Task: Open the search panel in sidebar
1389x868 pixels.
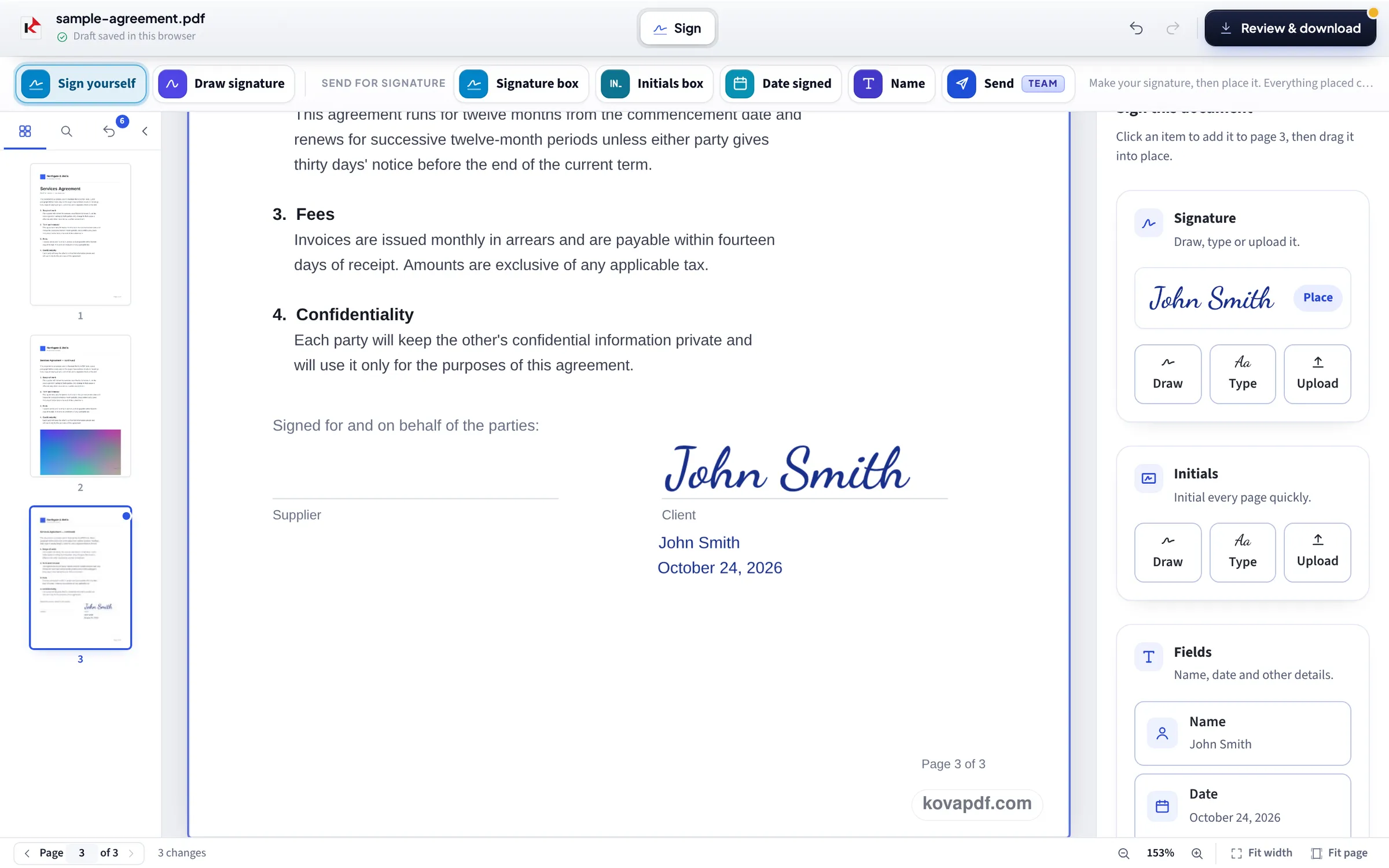Action: click(67, 131)
